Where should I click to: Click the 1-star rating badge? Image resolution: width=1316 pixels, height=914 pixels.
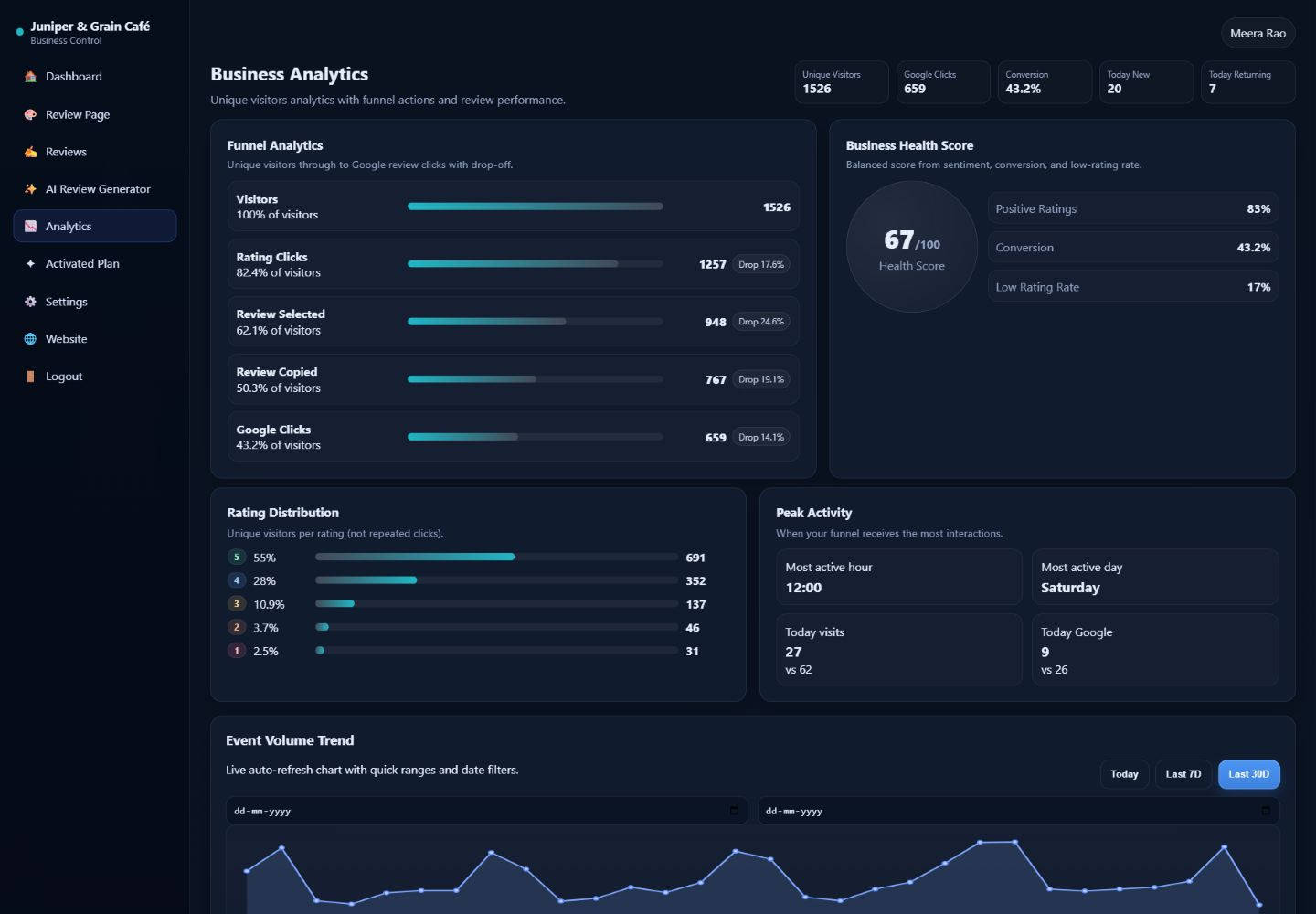(237, 651)
